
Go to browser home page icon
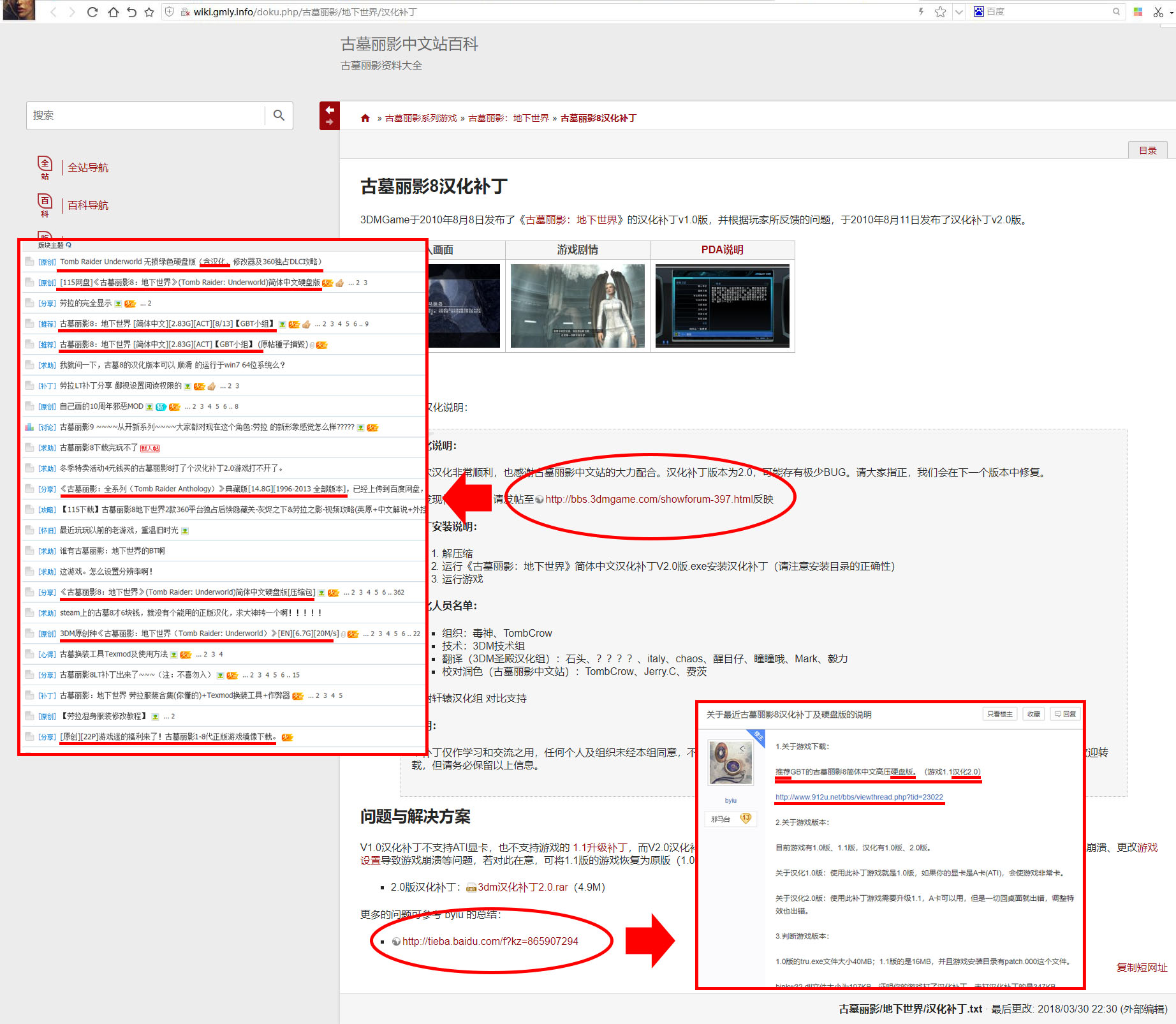[x=113, y=12]
